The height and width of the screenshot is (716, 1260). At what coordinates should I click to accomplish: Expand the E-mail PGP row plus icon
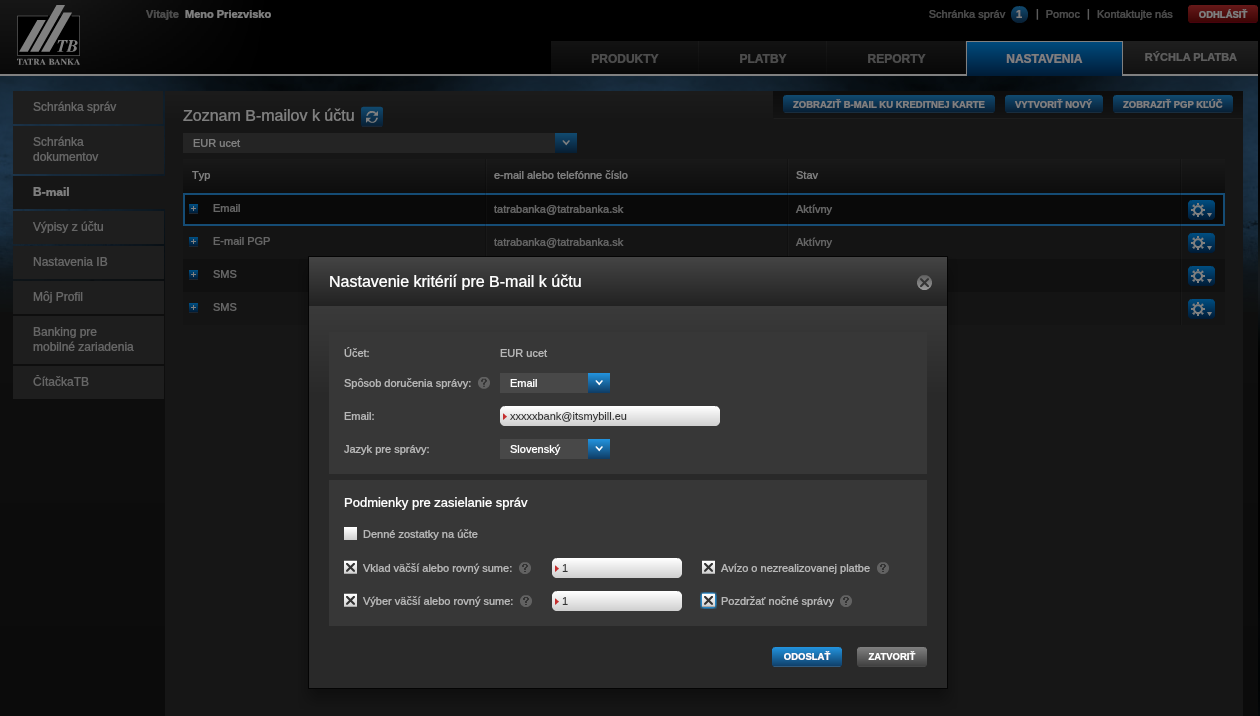tap(194, 242)
